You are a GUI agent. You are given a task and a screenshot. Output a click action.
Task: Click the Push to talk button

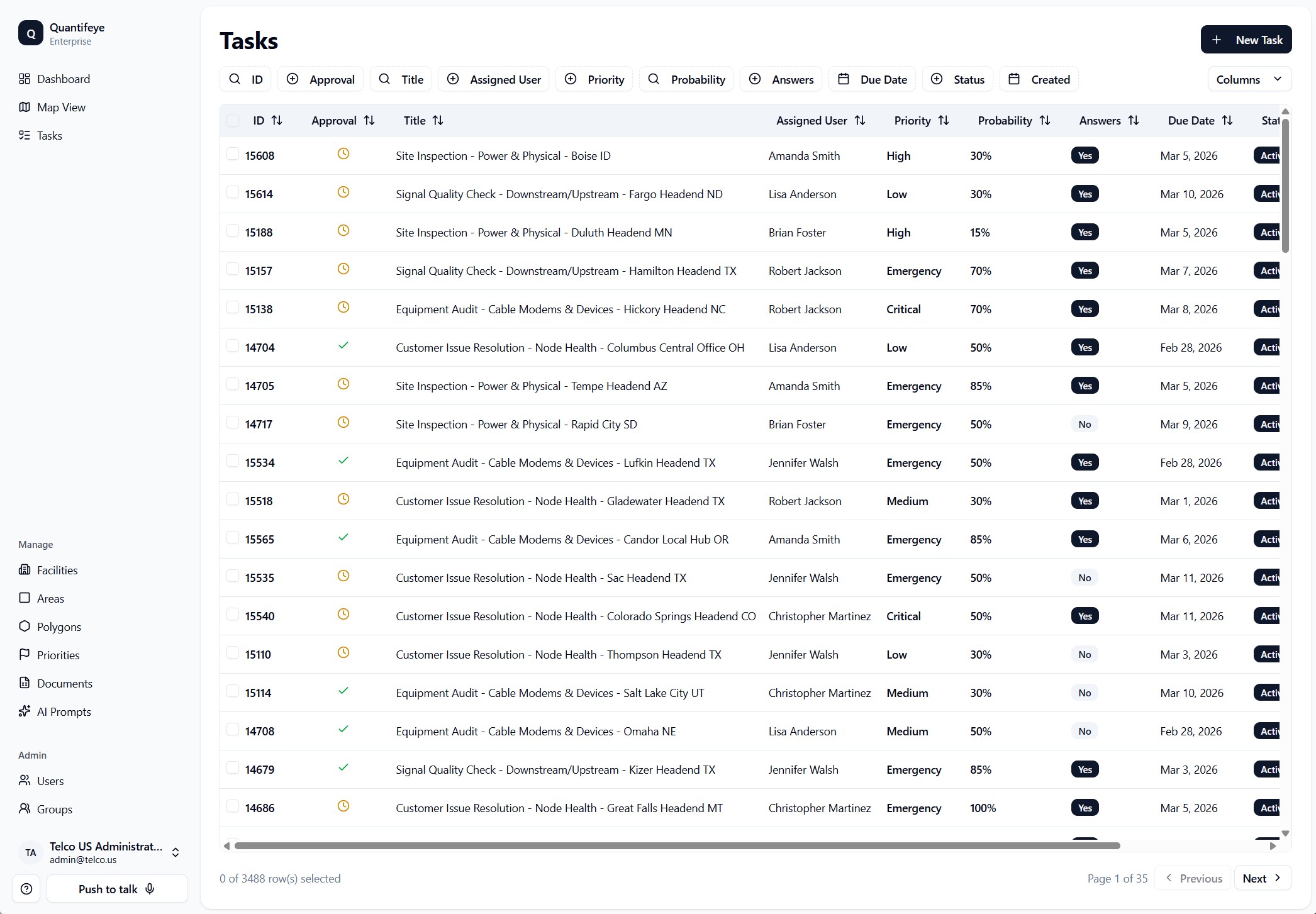117,889
